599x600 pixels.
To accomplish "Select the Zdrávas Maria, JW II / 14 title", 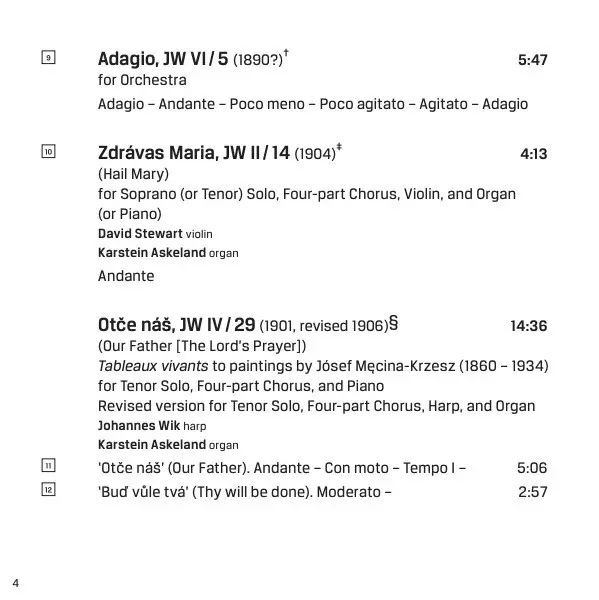I will 194,153.
